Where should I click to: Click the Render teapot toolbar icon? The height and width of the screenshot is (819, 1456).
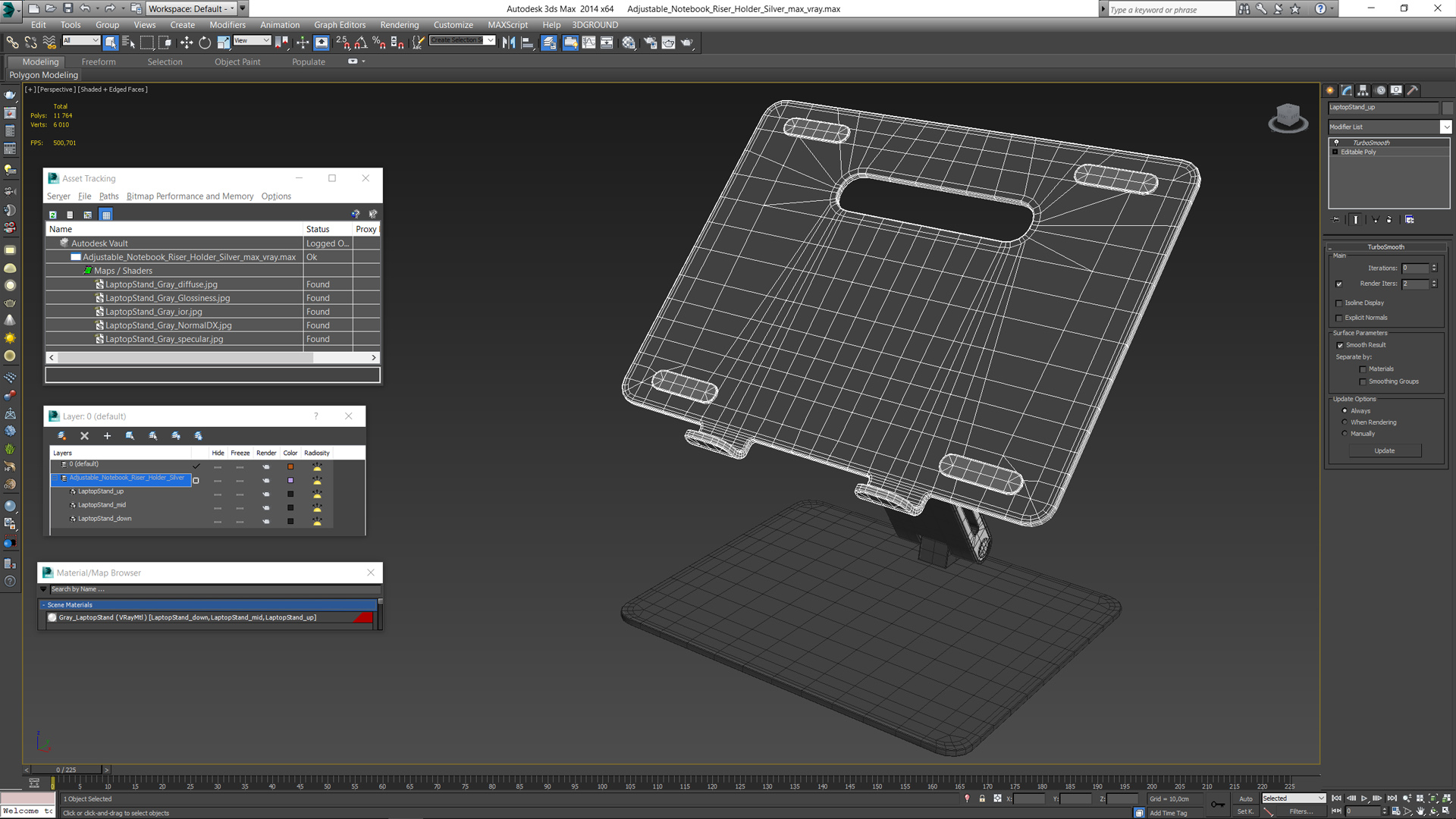(686, 43)
